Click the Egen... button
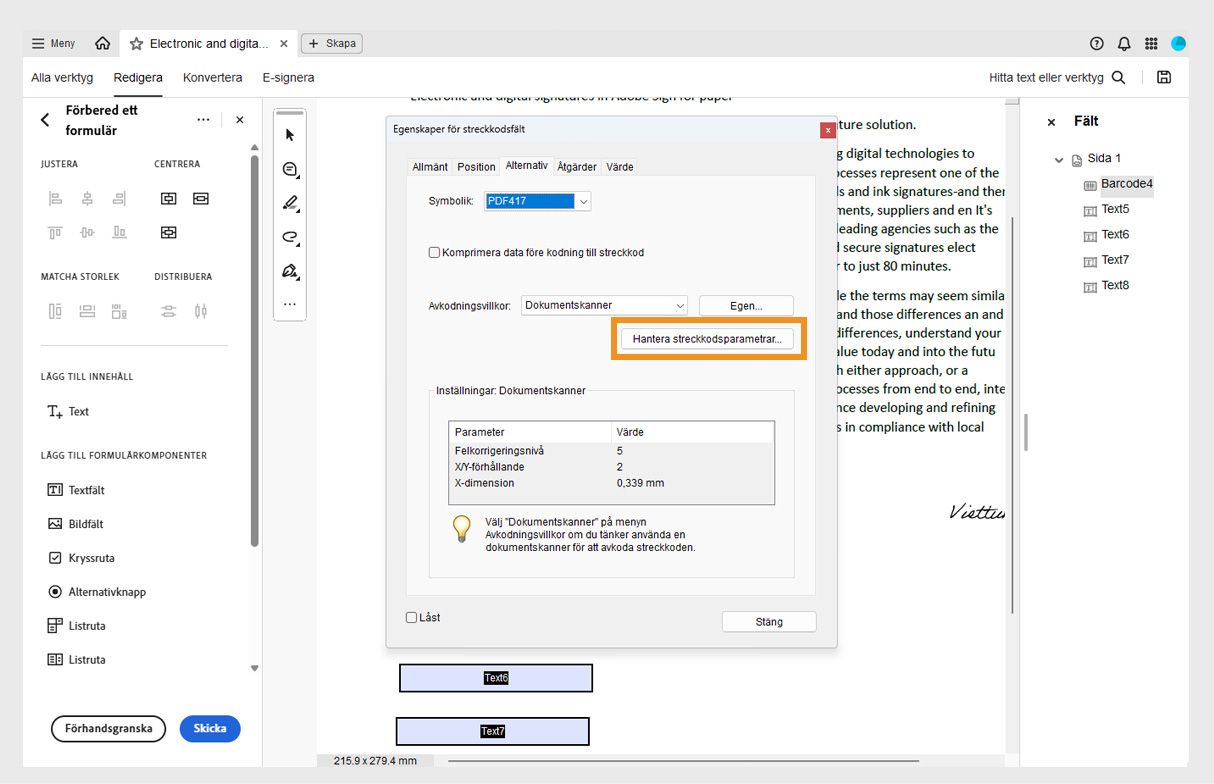This screenshot has width=1214, height=784. pyautogui.click(x=746, y=305)
